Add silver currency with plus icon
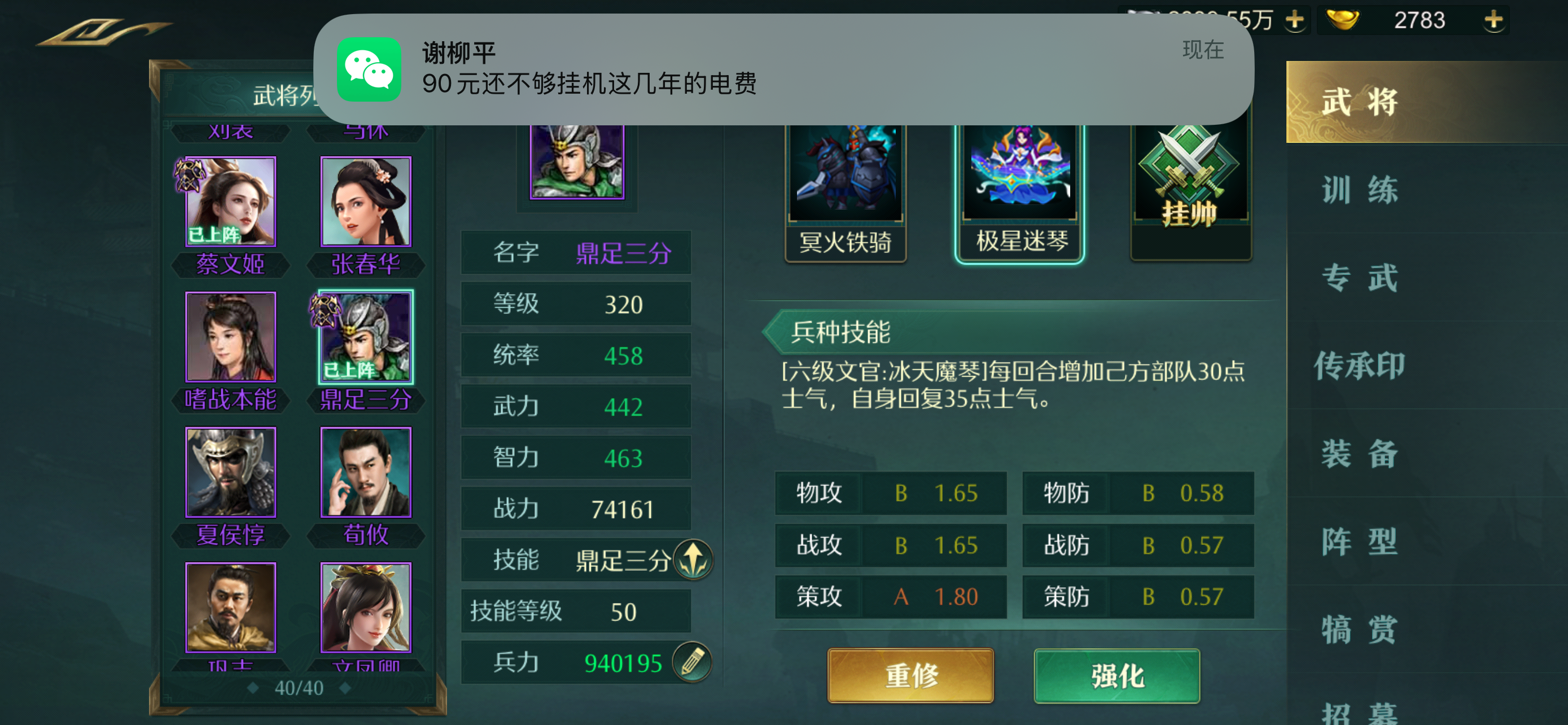Image resolution: width=1568 pixels, height=725 pixels. coord(1294,21)
